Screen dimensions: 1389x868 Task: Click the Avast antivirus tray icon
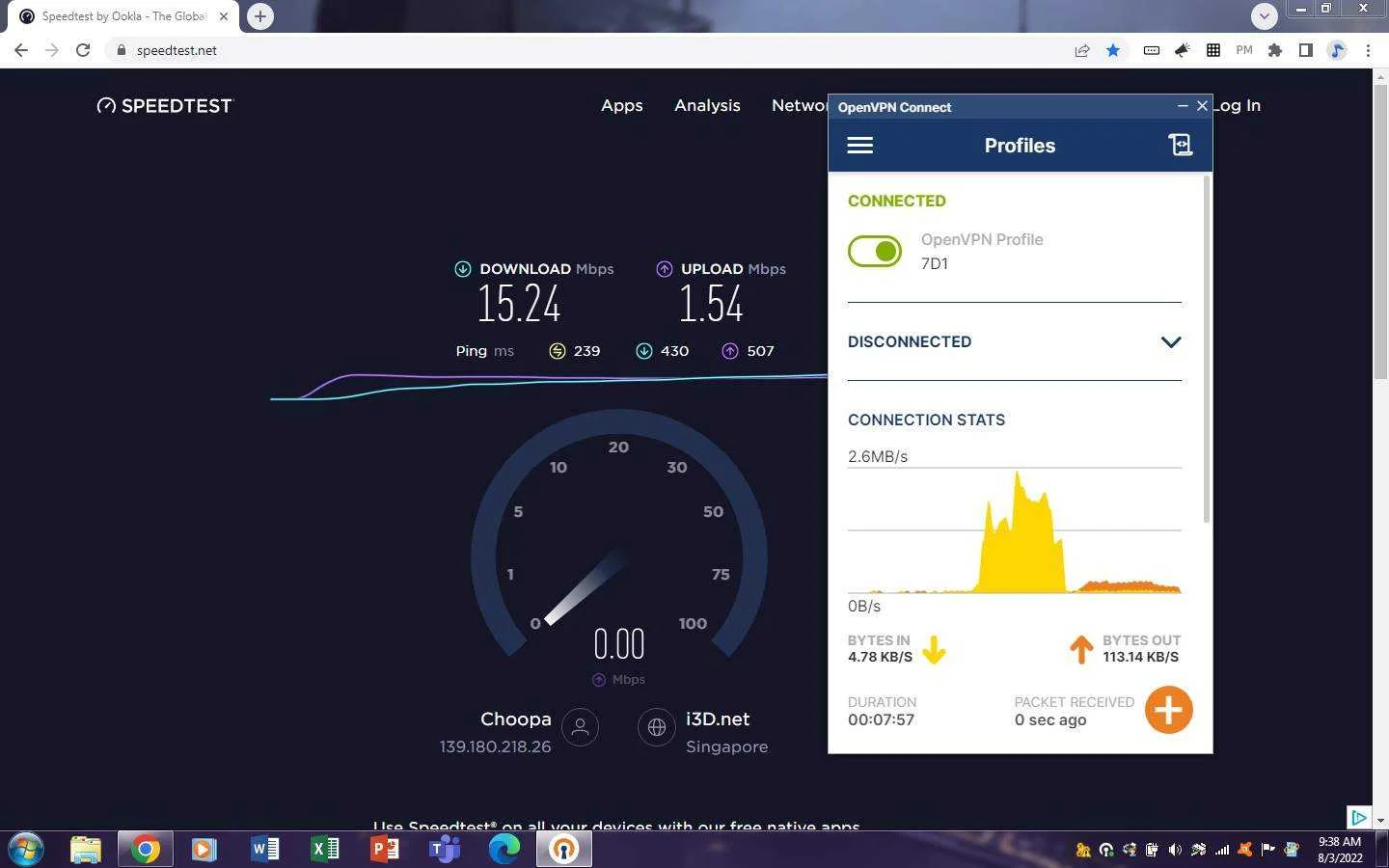point(1245,850)
